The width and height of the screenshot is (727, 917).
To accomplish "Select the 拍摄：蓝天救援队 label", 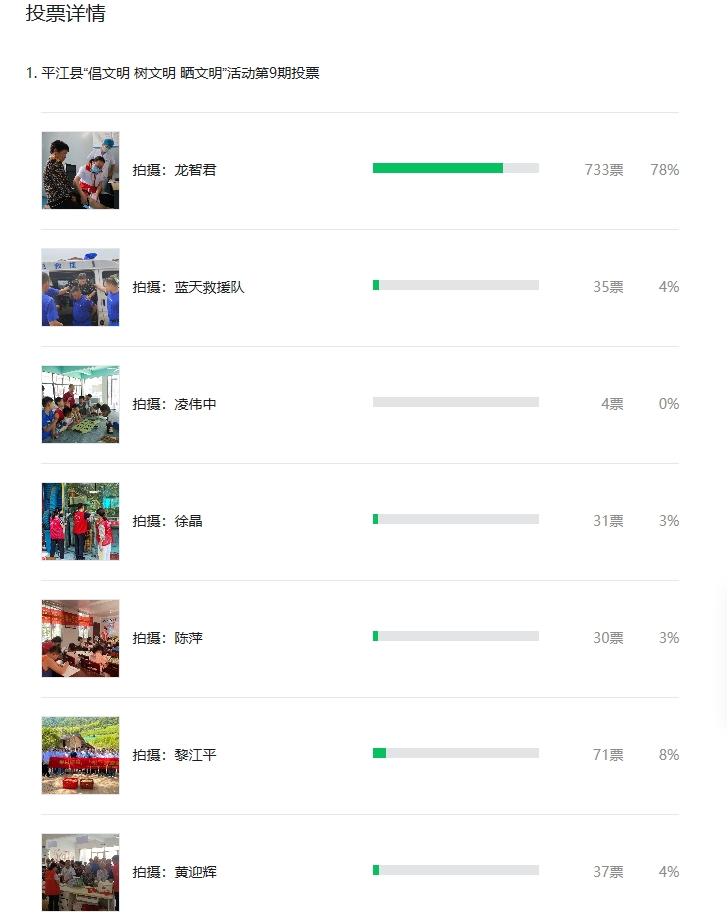I will (x=188, y=287).
